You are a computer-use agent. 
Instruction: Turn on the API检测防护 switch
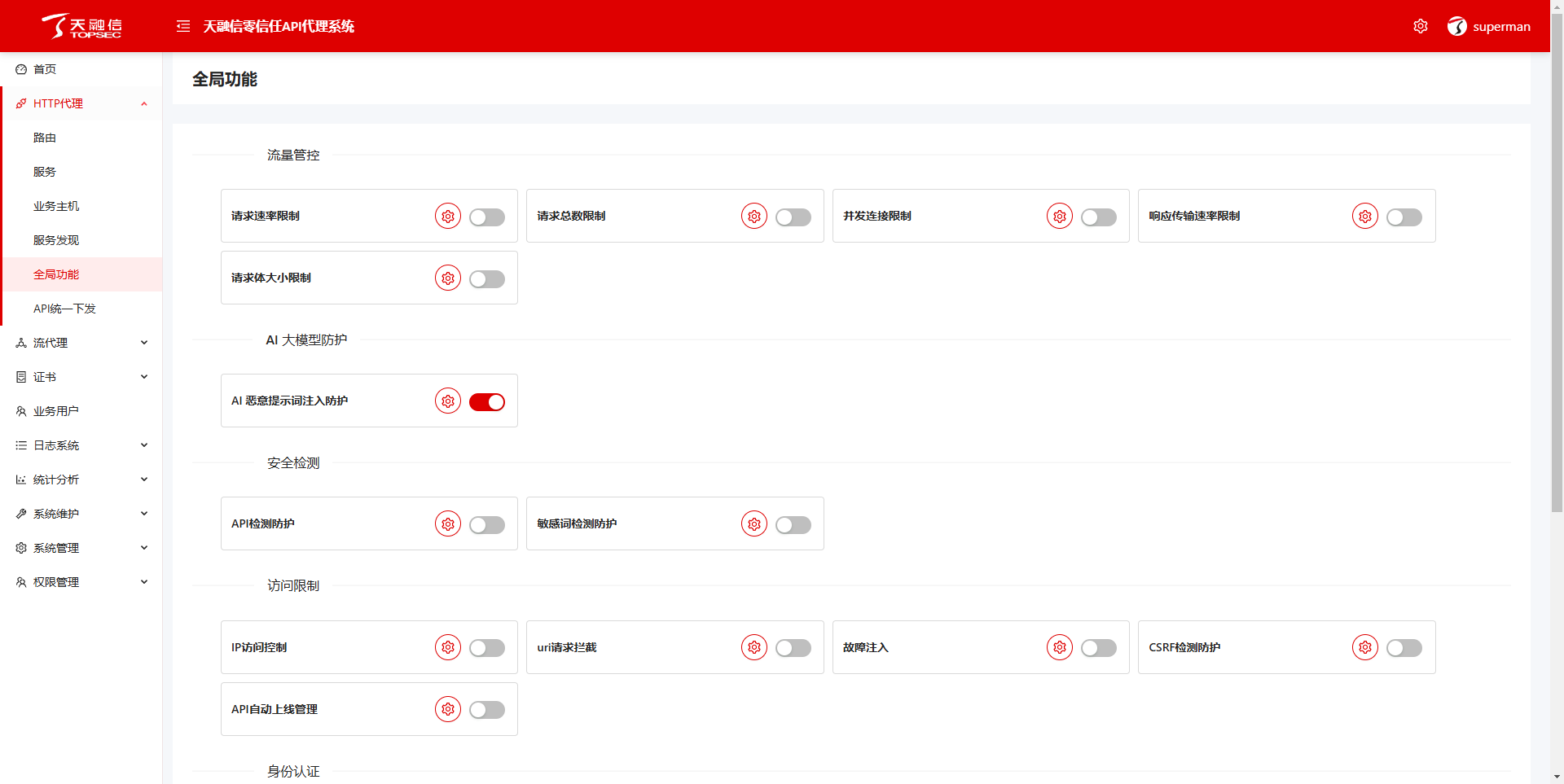pyautogui.click(x=487, y=525)
